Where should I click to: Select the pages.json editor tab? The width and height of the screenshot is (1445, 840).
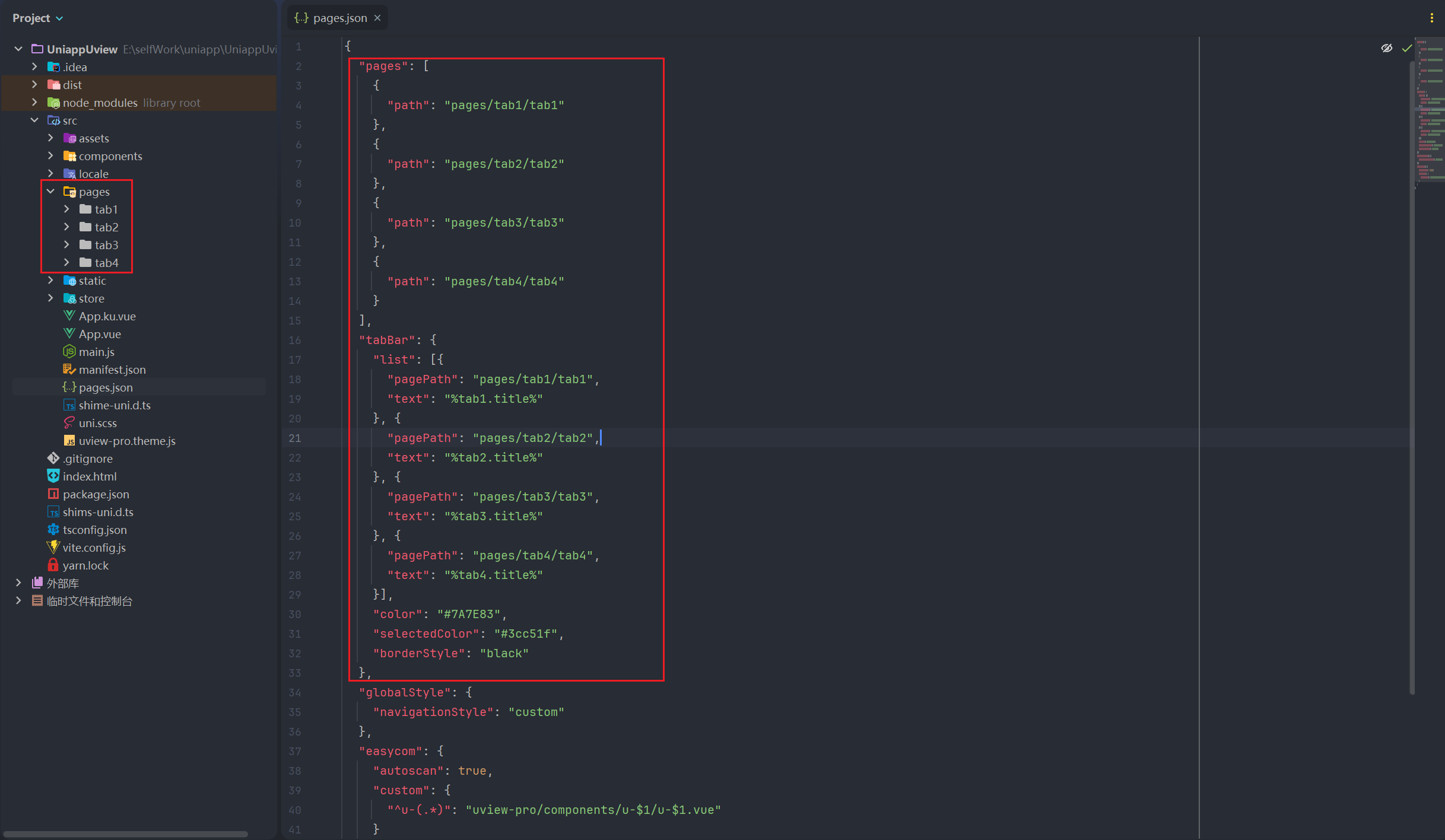[x=339, y=18]
